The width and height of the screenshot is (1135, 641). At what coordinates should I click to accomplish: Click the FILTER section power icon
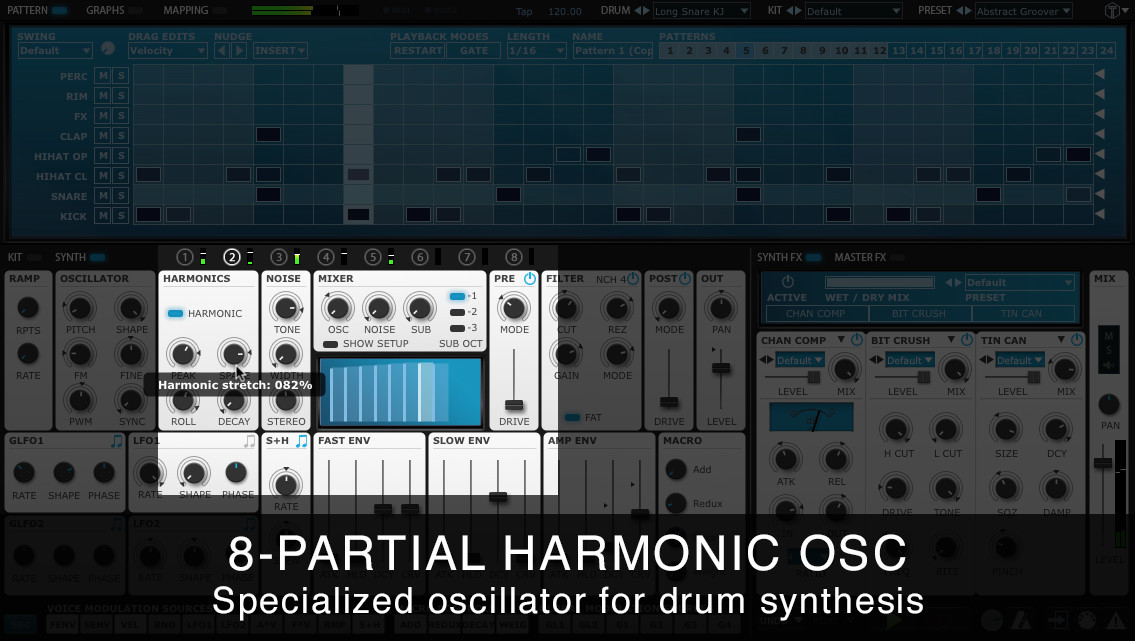coord(633,279)
